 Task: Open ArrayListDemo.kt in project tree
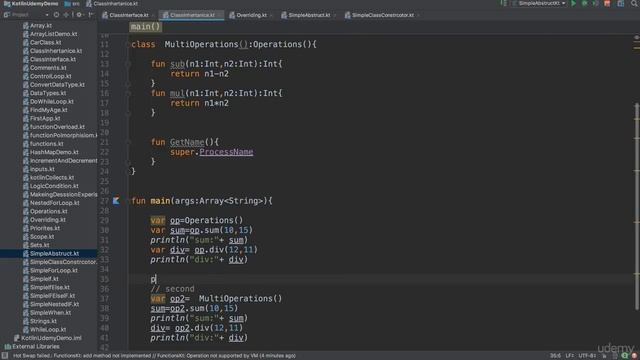pos(50,34)
